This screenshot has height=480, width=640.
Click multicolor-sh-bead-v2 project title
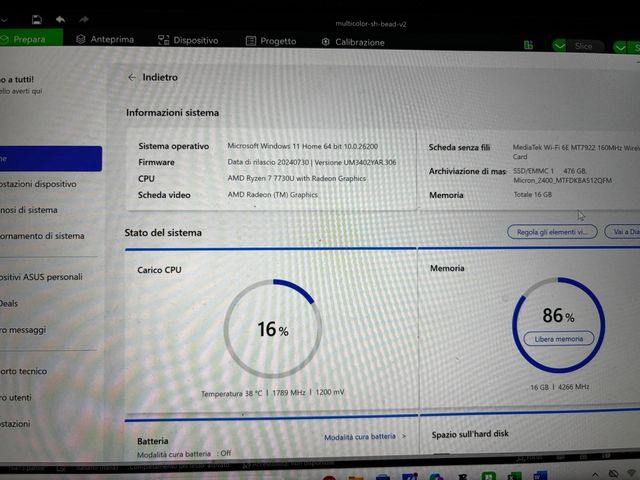click(x=371, y=24)
